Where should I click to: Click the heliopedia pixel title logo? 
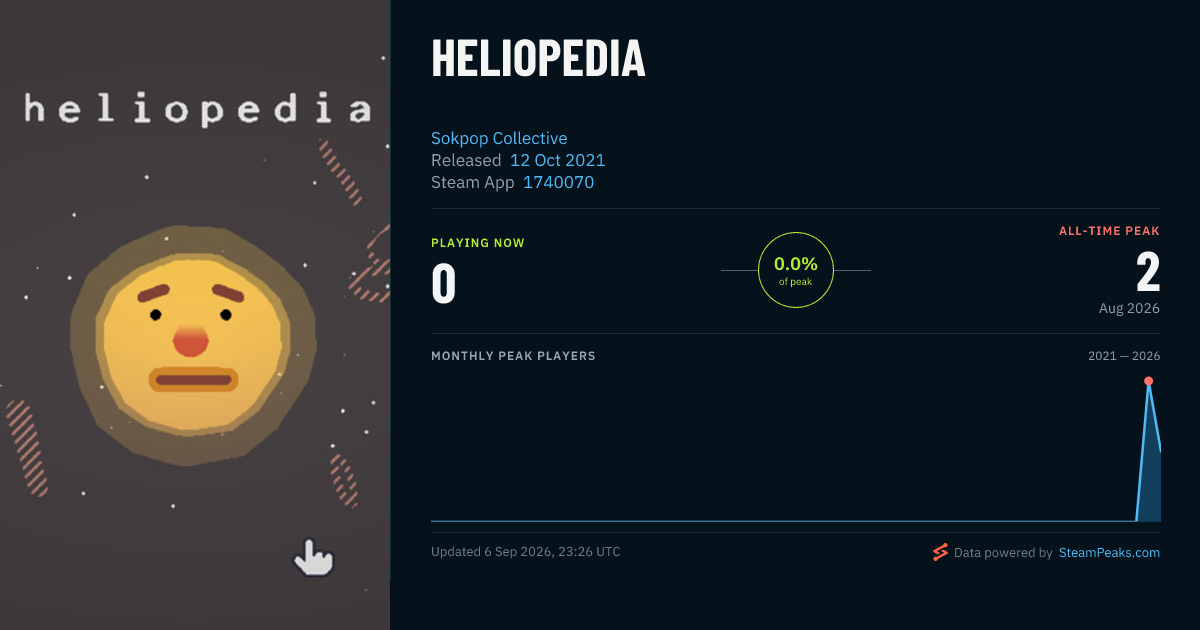(197, 108)
